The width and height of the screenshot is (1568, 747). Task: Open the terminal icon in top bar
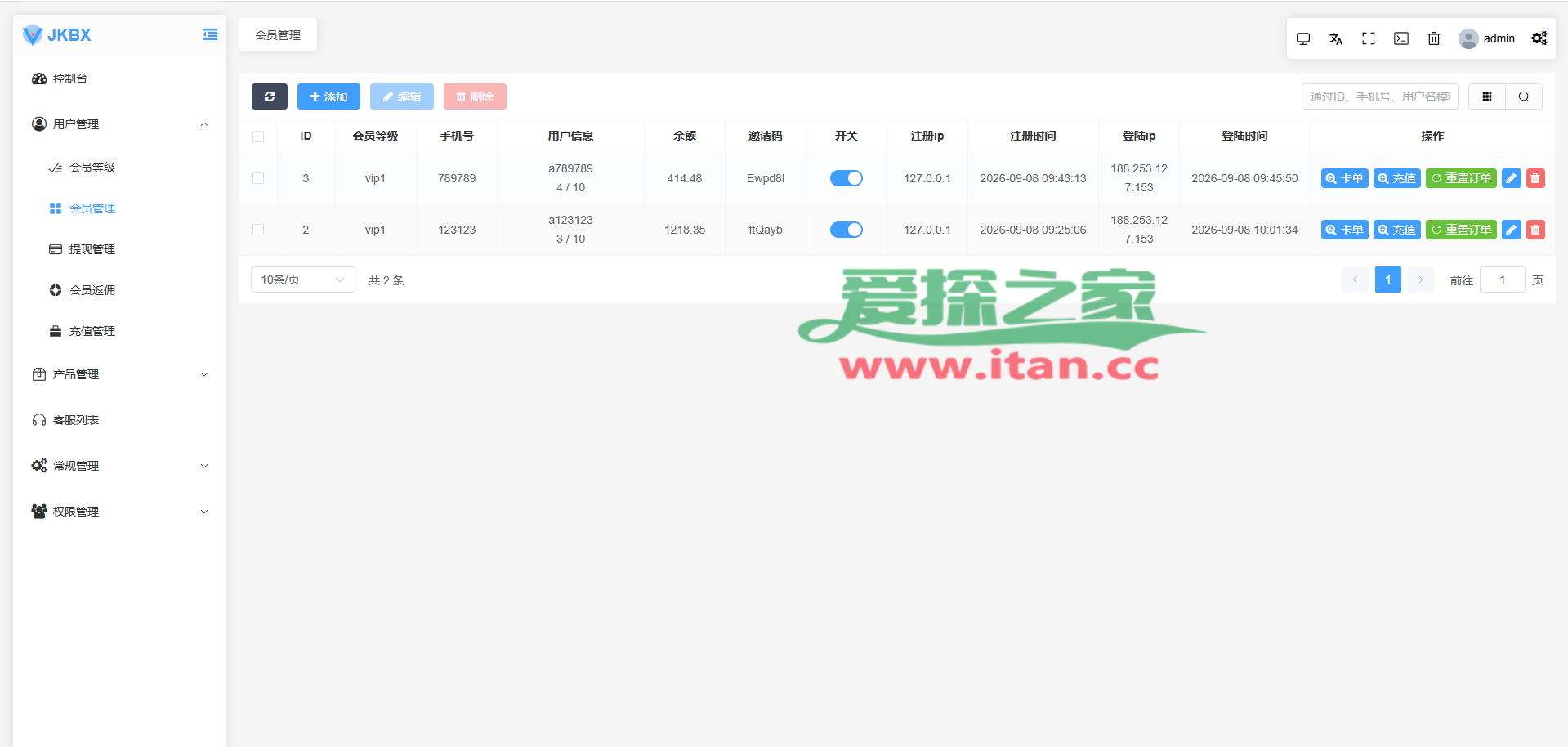pos(1401,38)
